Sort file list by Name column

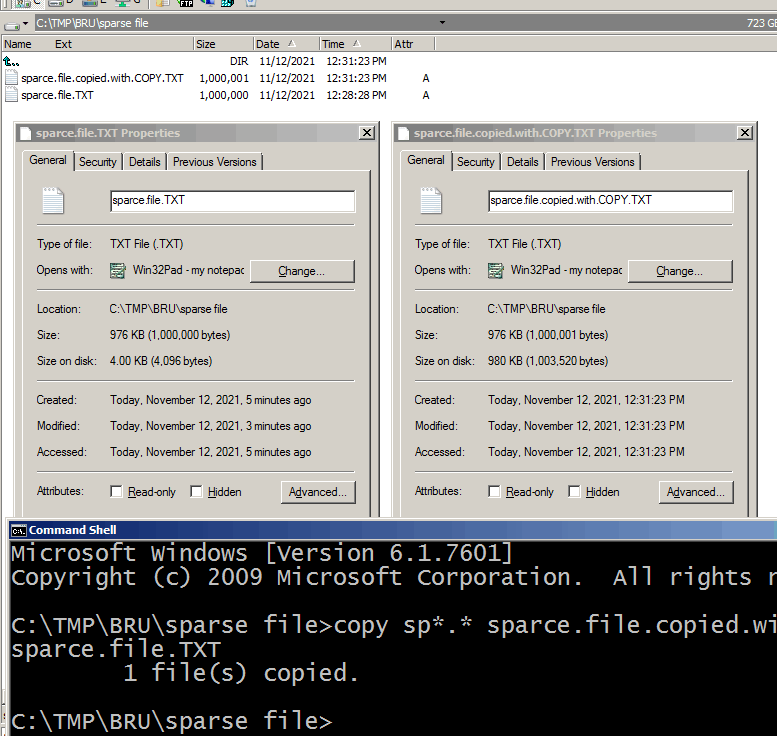pos(18,44)
